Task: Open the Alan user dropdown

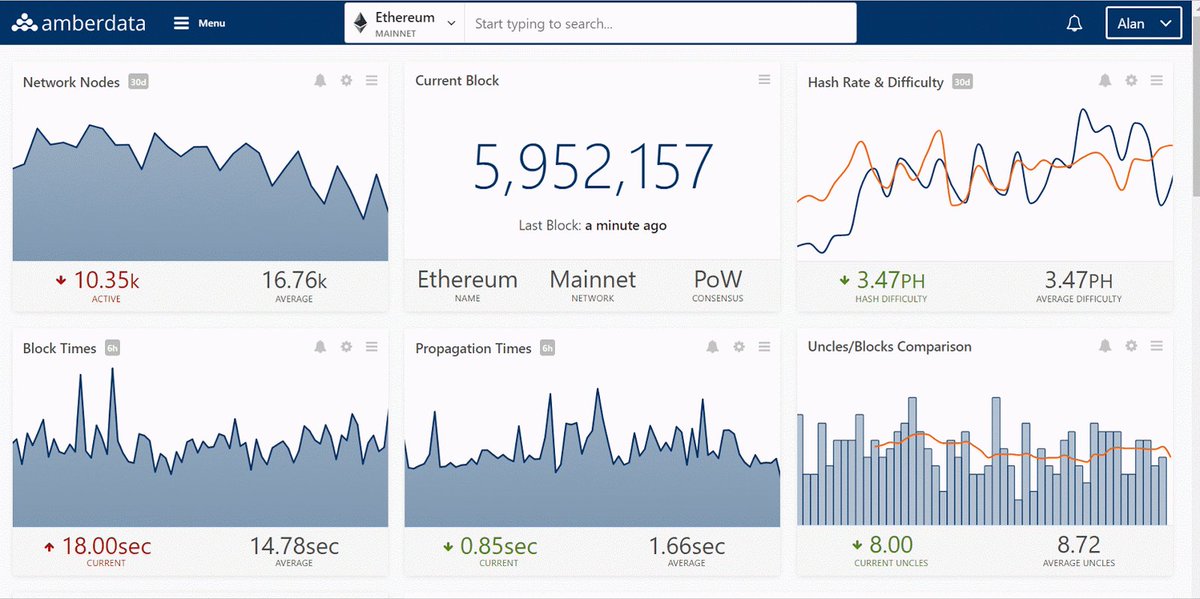Action: coord(1144,23)
